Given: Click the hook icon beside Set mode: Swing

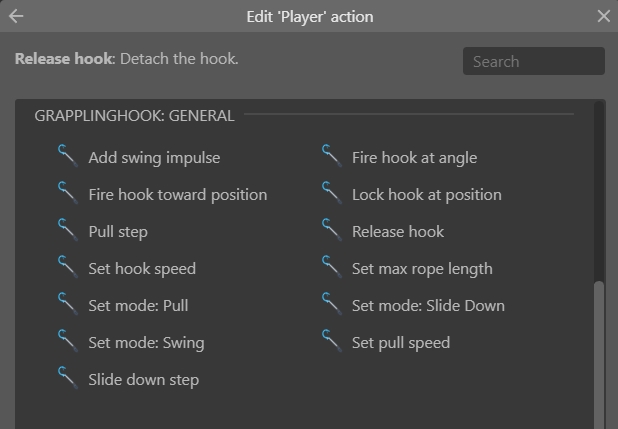Looking at the screenshot, I should click(68, 341).
